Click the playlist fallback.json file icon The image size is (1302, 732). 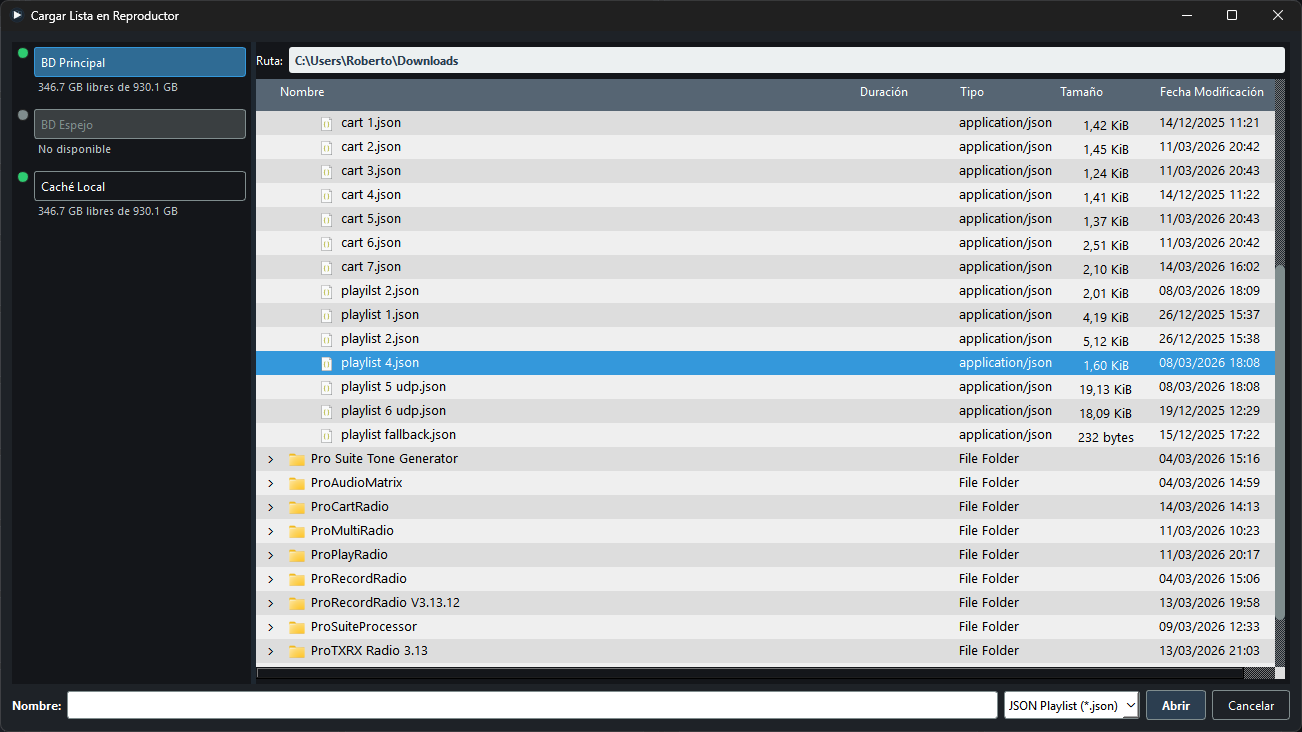[326, 435]
